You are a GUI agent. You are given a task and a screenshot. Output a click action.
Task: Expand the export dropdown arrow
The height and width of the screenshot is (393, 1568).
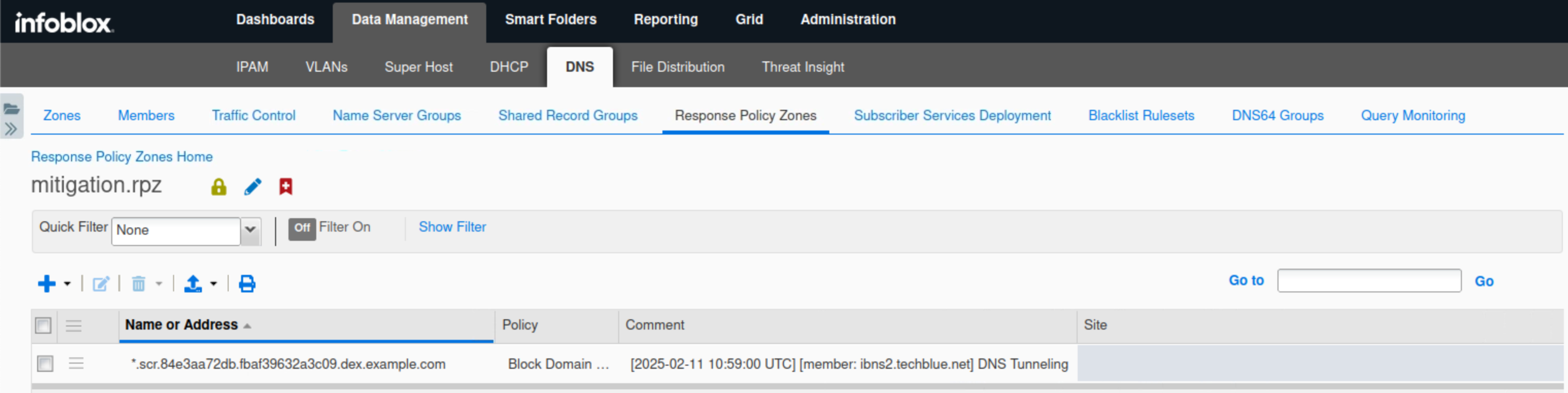(214, 284)
